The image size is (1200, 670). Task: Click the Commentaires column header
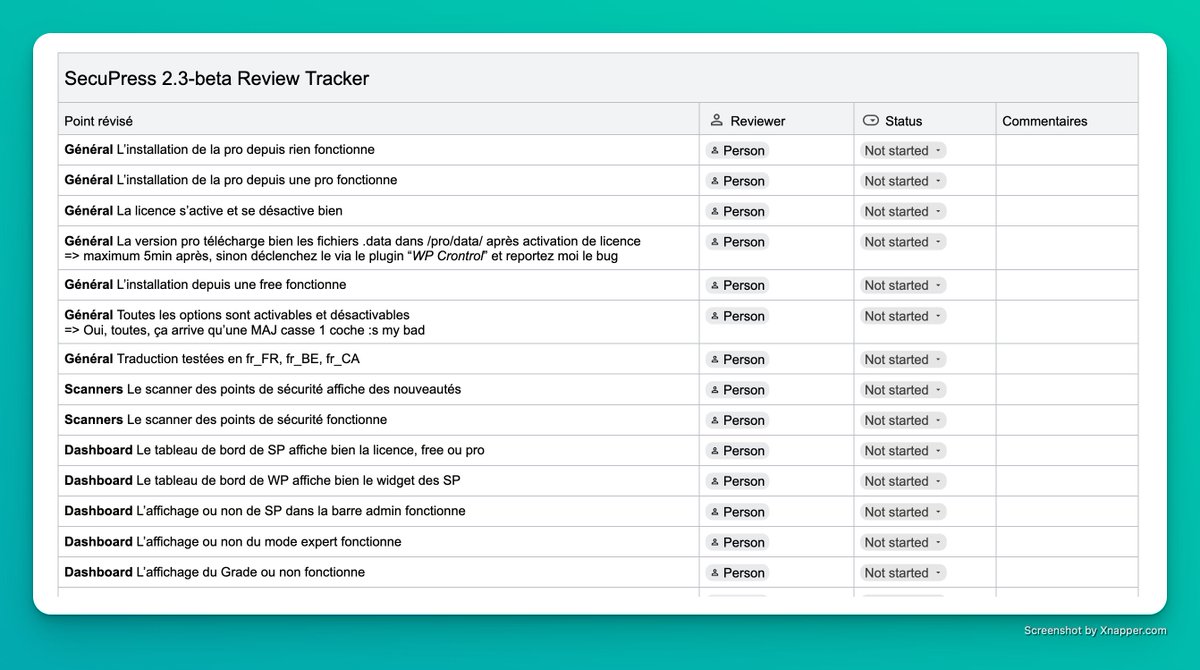tap(1044, 120)
